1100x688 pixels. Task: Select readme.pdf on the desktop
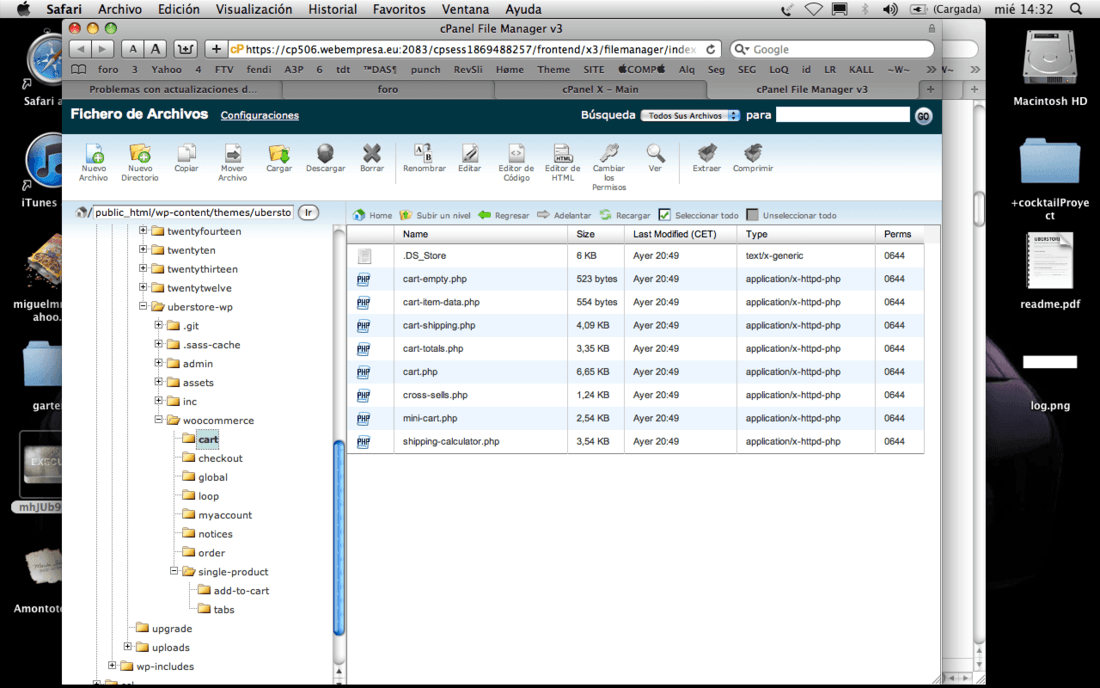pyautogui.click(x=1049, y=271)
